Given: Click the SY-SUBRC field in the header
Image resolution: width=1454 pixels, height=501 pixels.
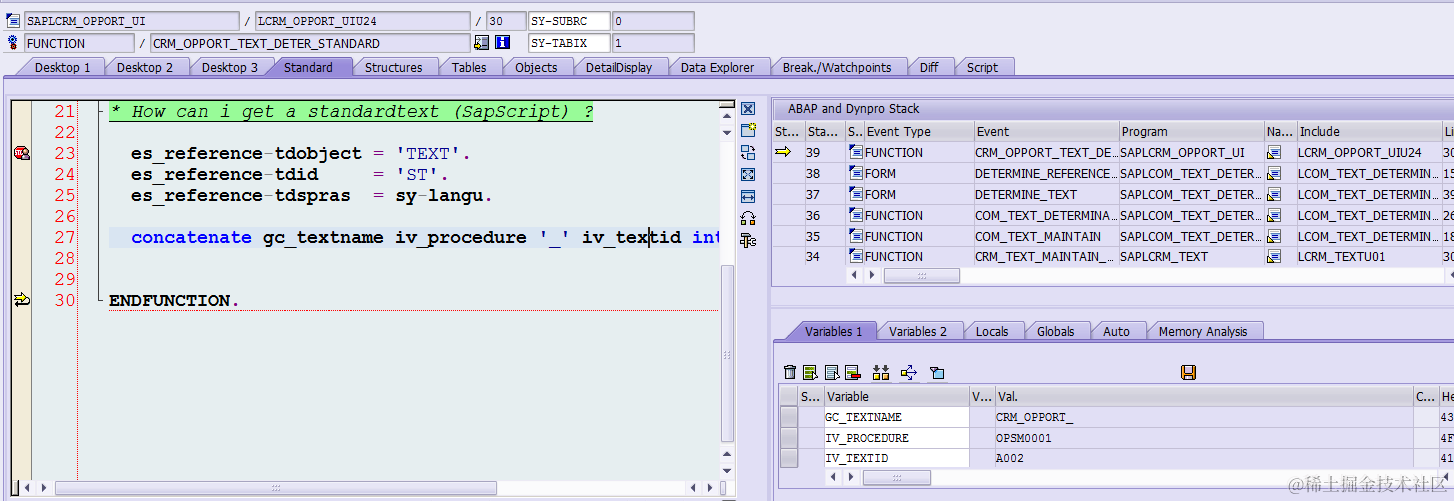Looking at the screenshot, I should point(570,21).
